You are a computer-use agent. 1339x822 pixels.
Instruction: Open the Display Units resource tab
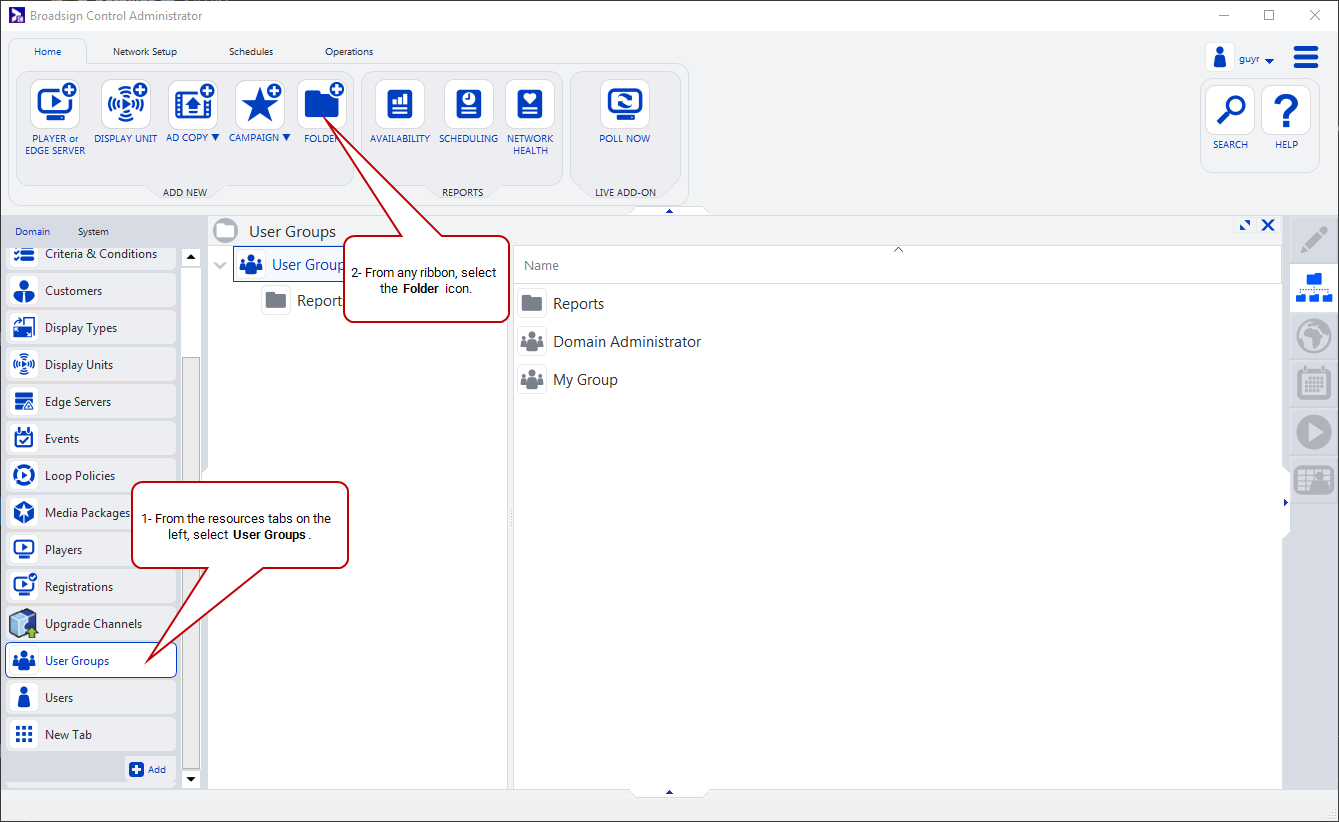[x=91, y=365]
